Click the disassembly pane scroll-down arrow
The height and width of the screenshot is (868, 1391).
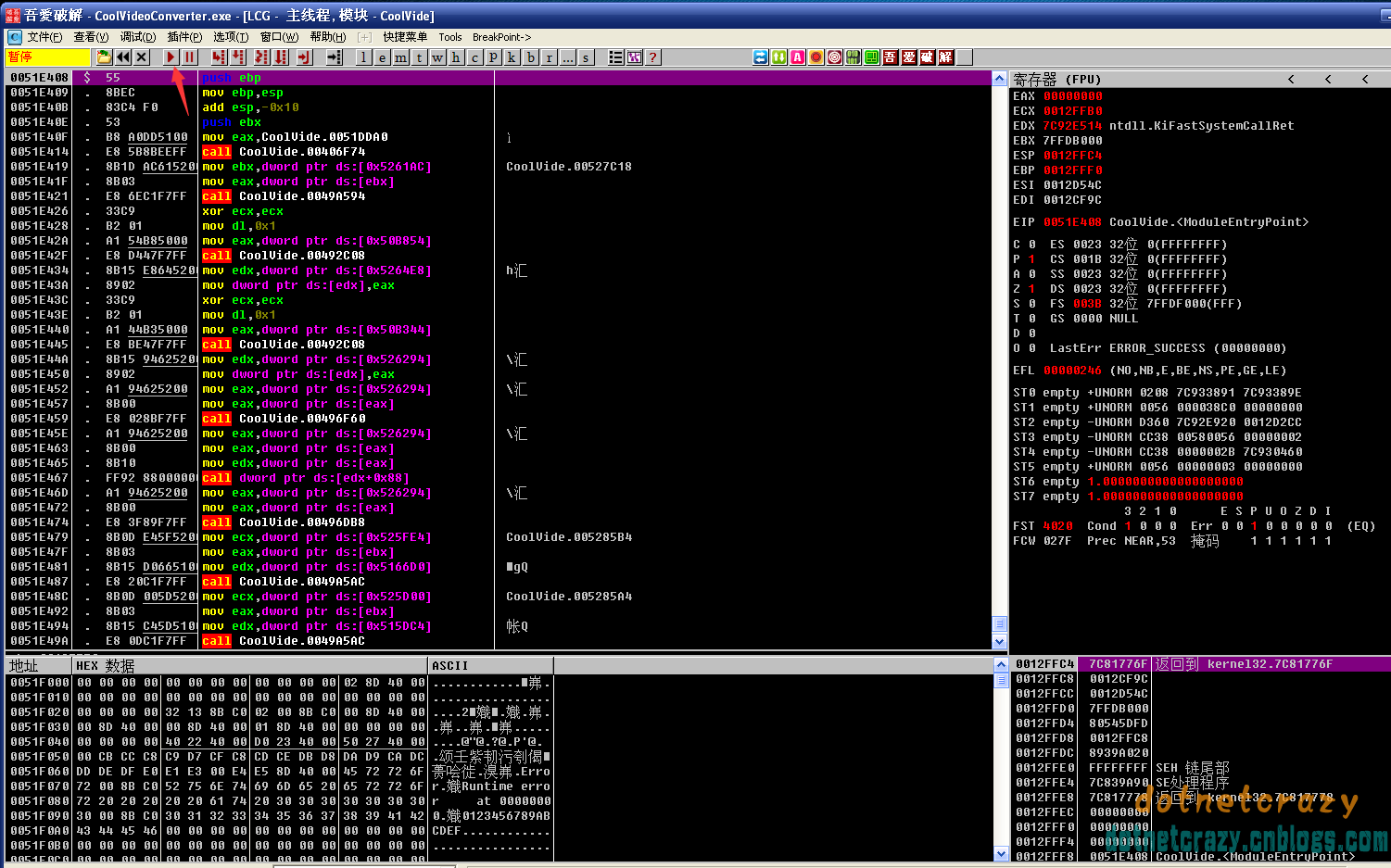(999, 641)
